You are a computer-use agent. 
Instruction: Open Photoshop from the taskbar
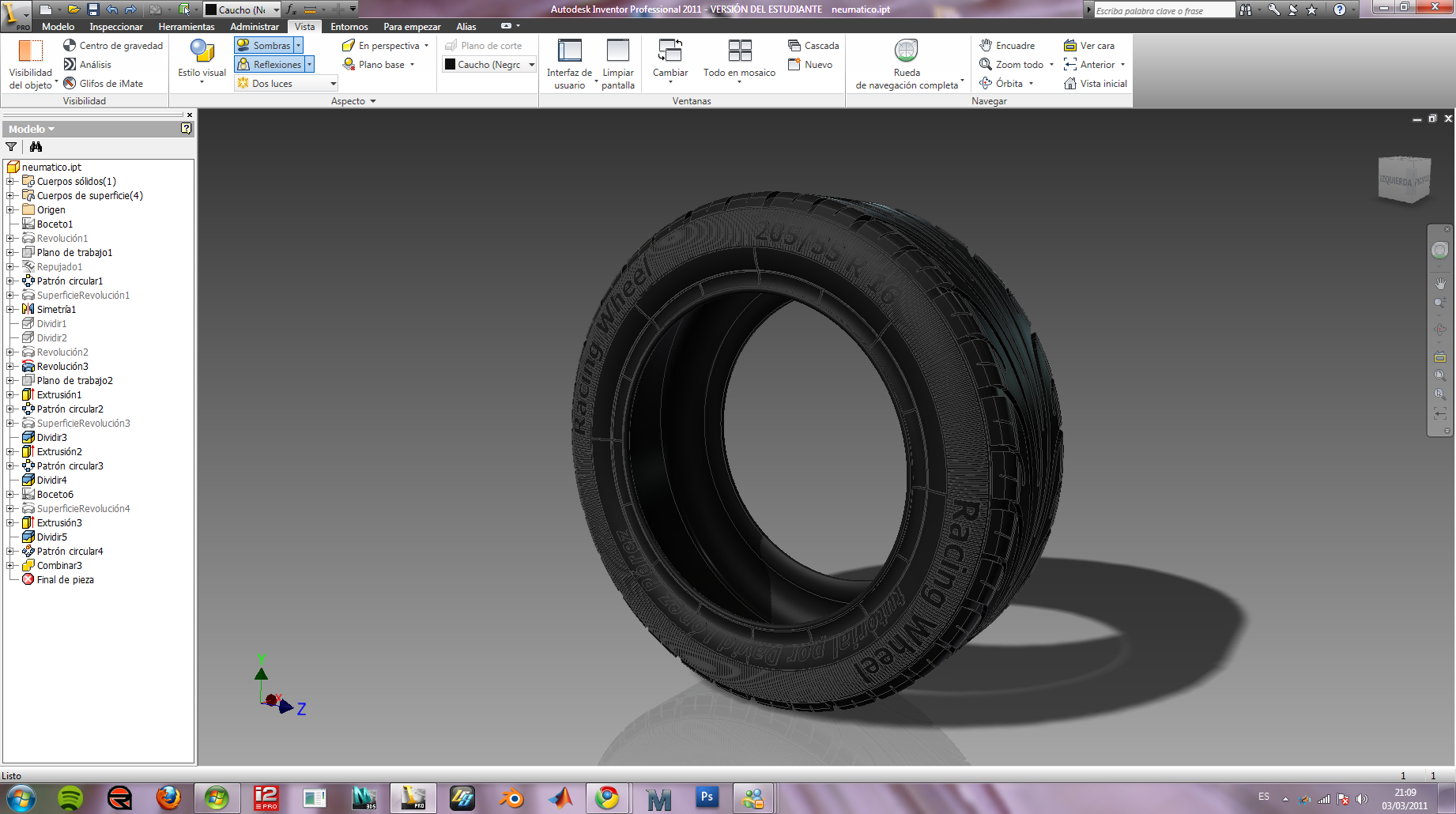(x=706, y=797)
